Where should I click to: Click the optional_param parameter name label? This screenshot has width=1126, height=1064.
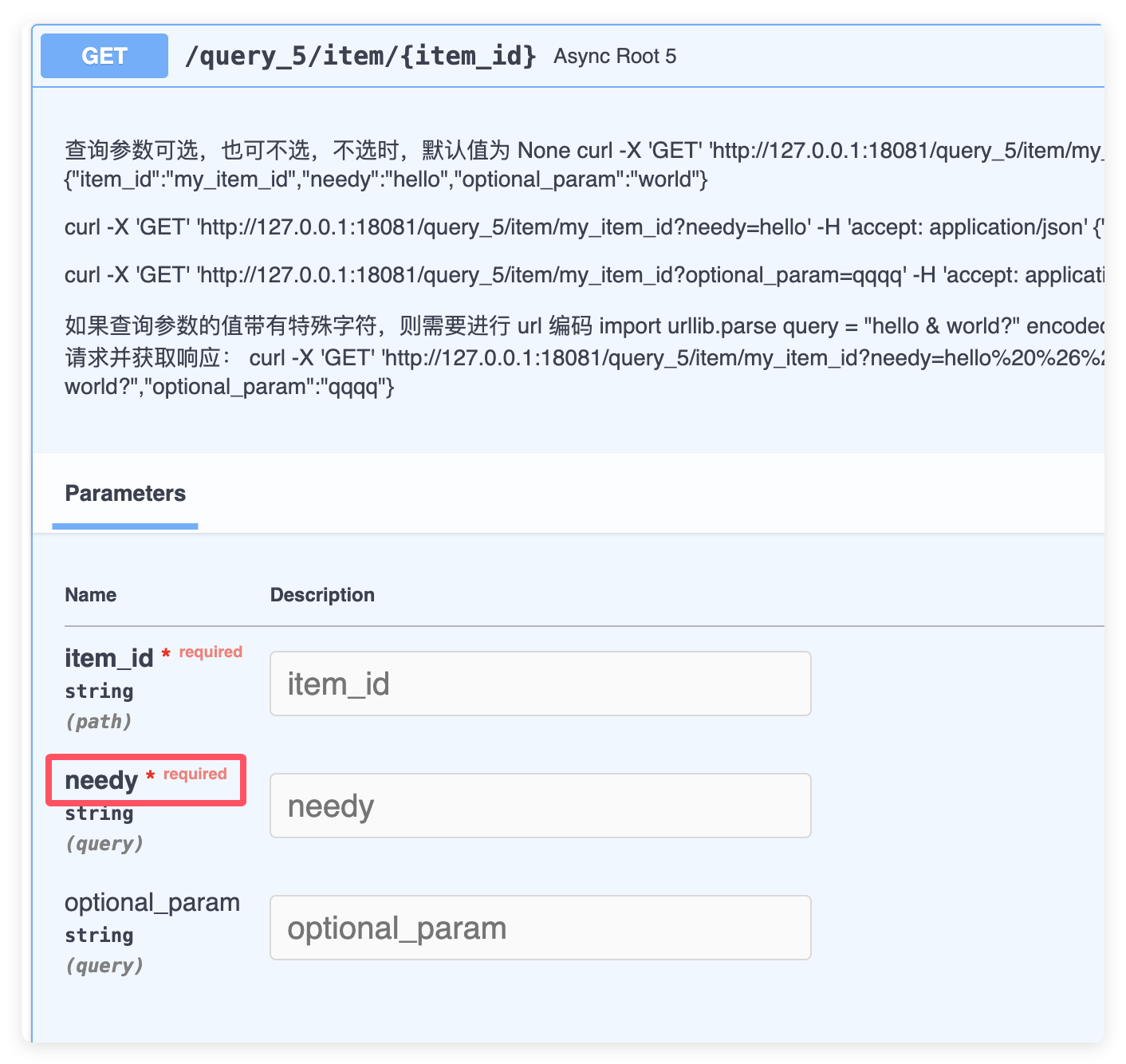point(152,902)
